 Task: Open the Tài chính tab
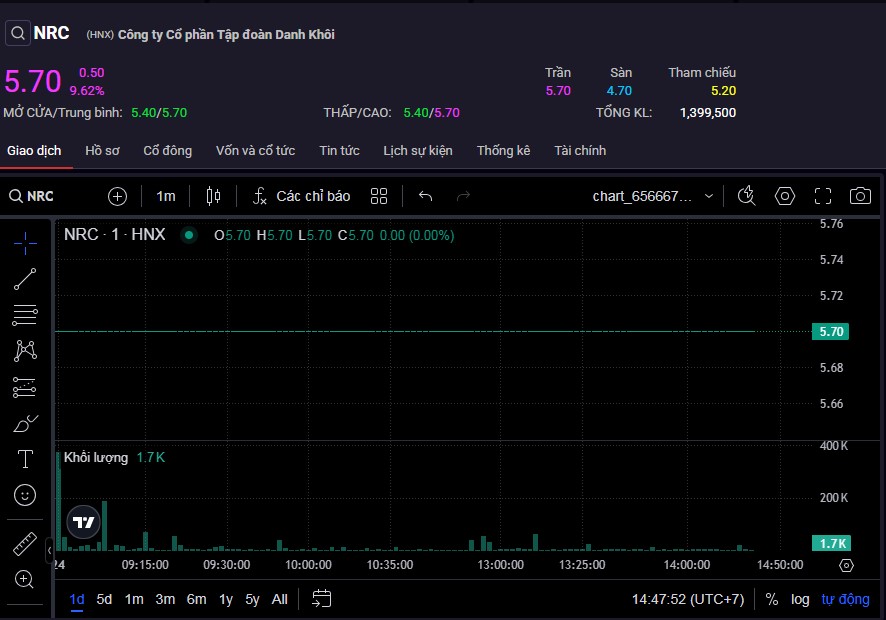[580, 150]
